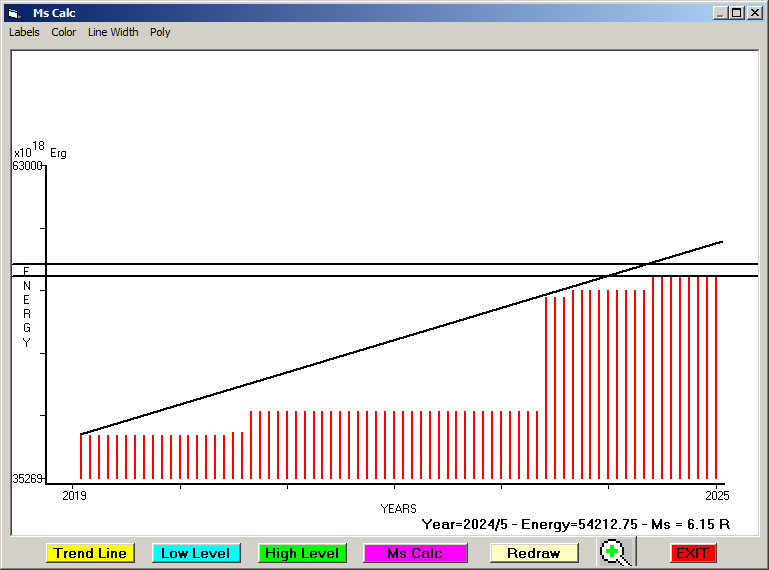Open the Line Width menu

click(x=113, y=32)
